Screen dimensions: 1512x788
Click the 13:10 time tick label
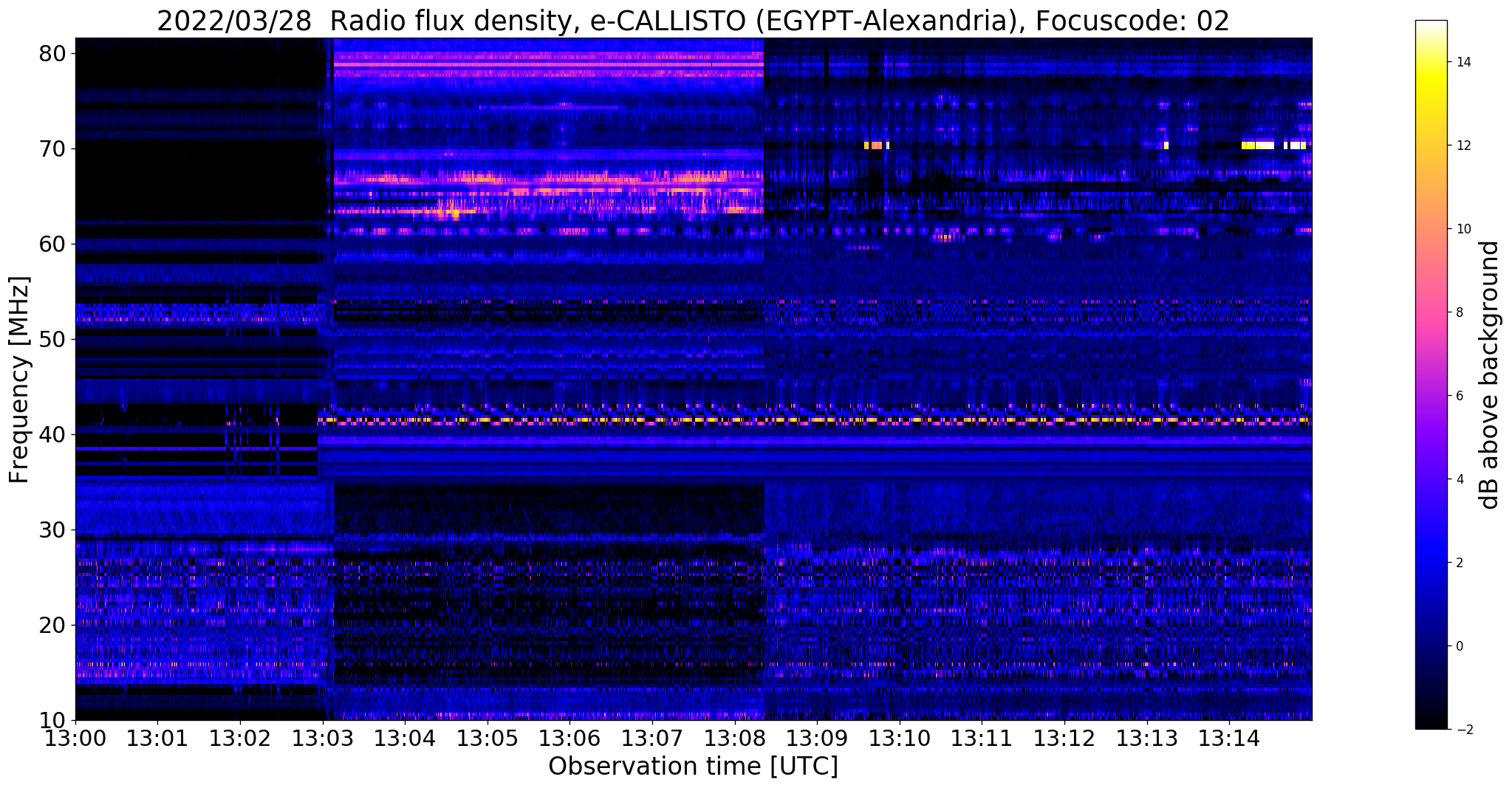coord(900,738)
